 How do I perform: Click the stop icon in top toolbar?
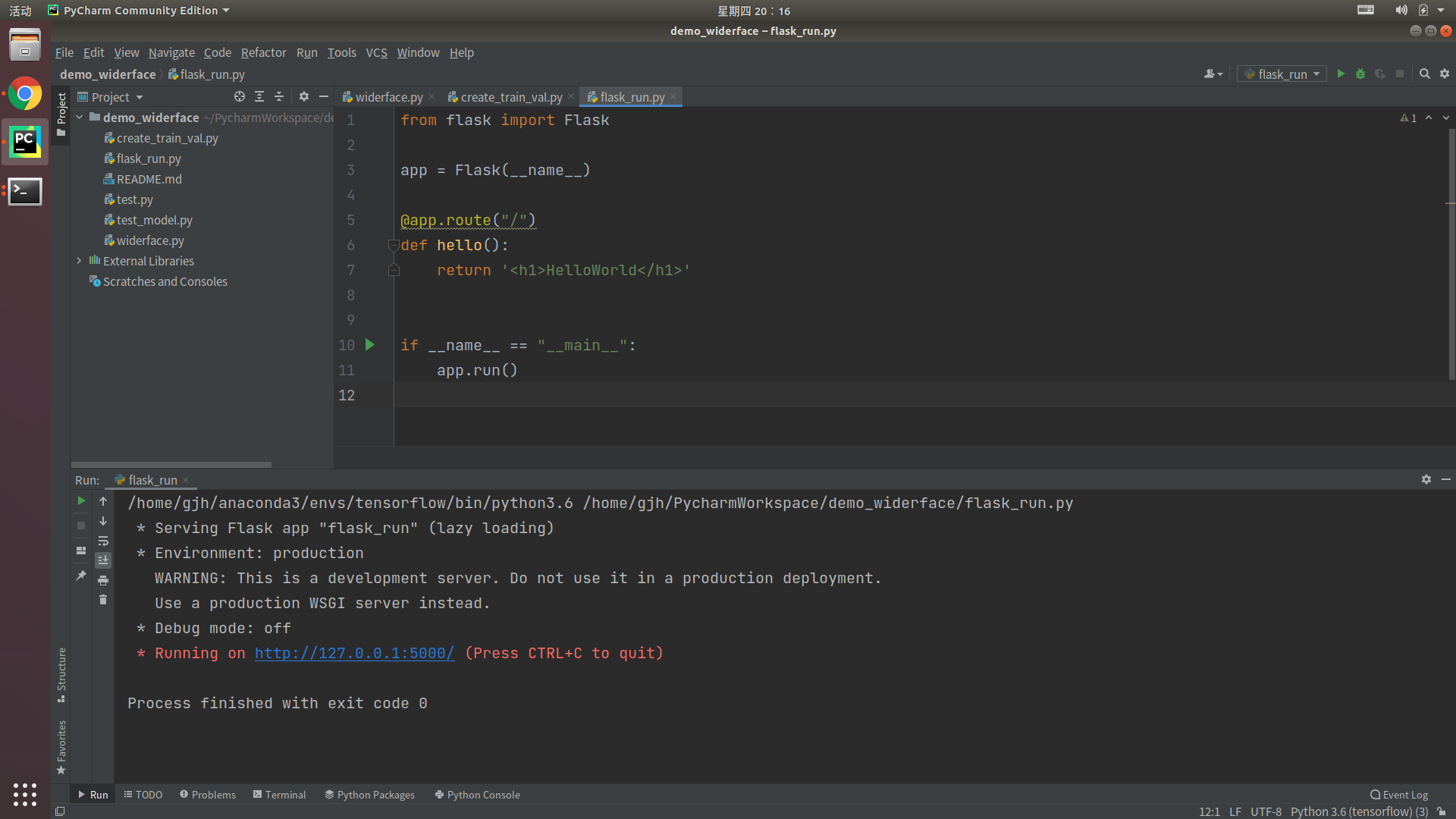(x=1400, y=74)
